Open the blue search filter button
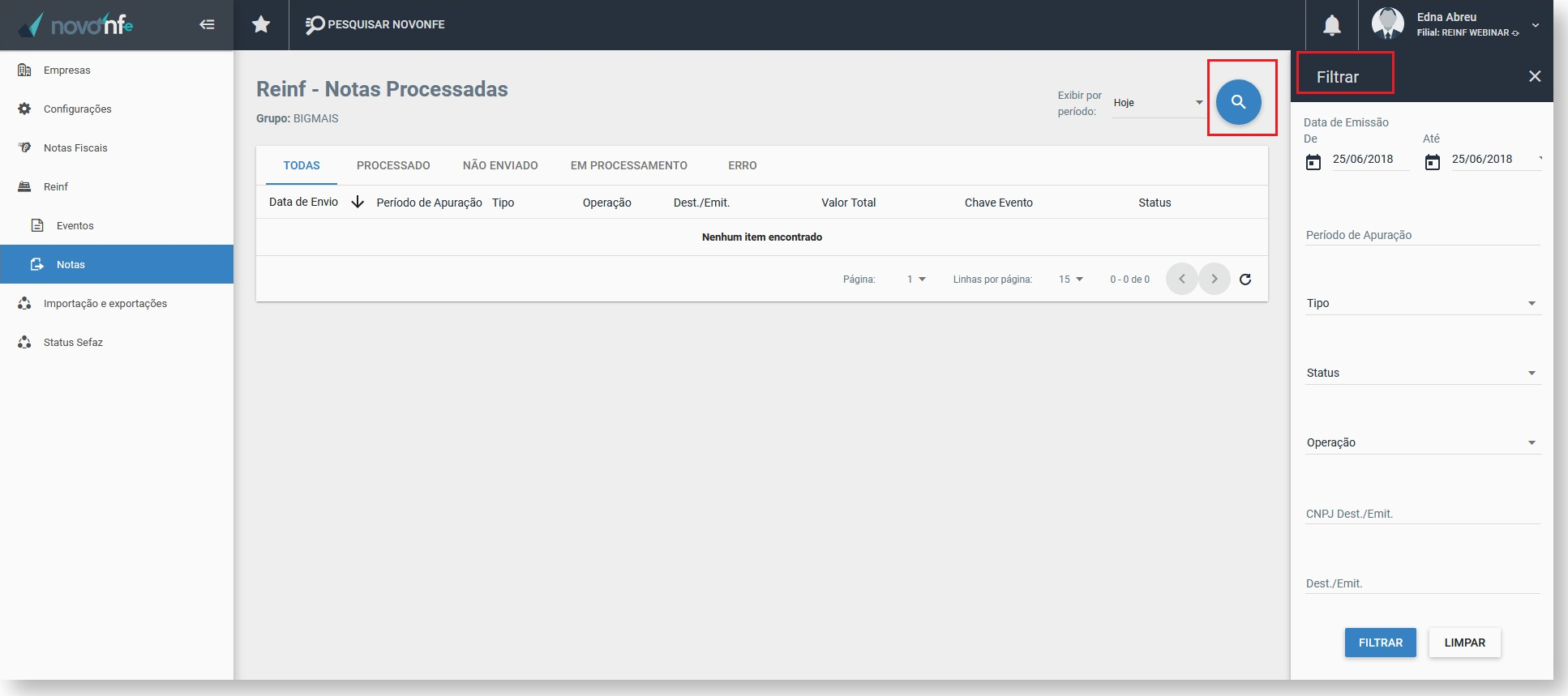 1238,102
